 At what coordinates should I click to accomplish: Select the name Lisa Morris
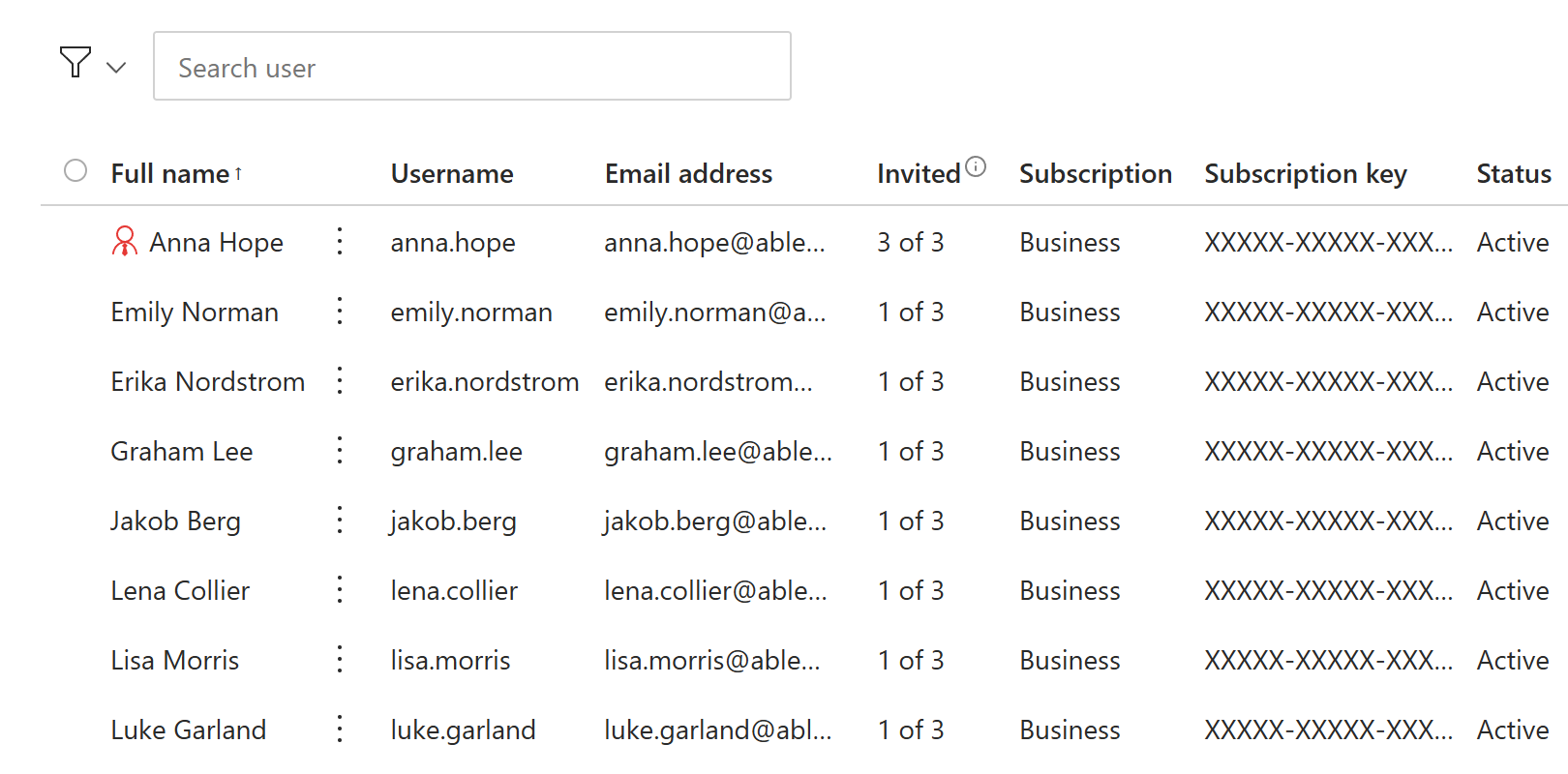tap(175, 661)
